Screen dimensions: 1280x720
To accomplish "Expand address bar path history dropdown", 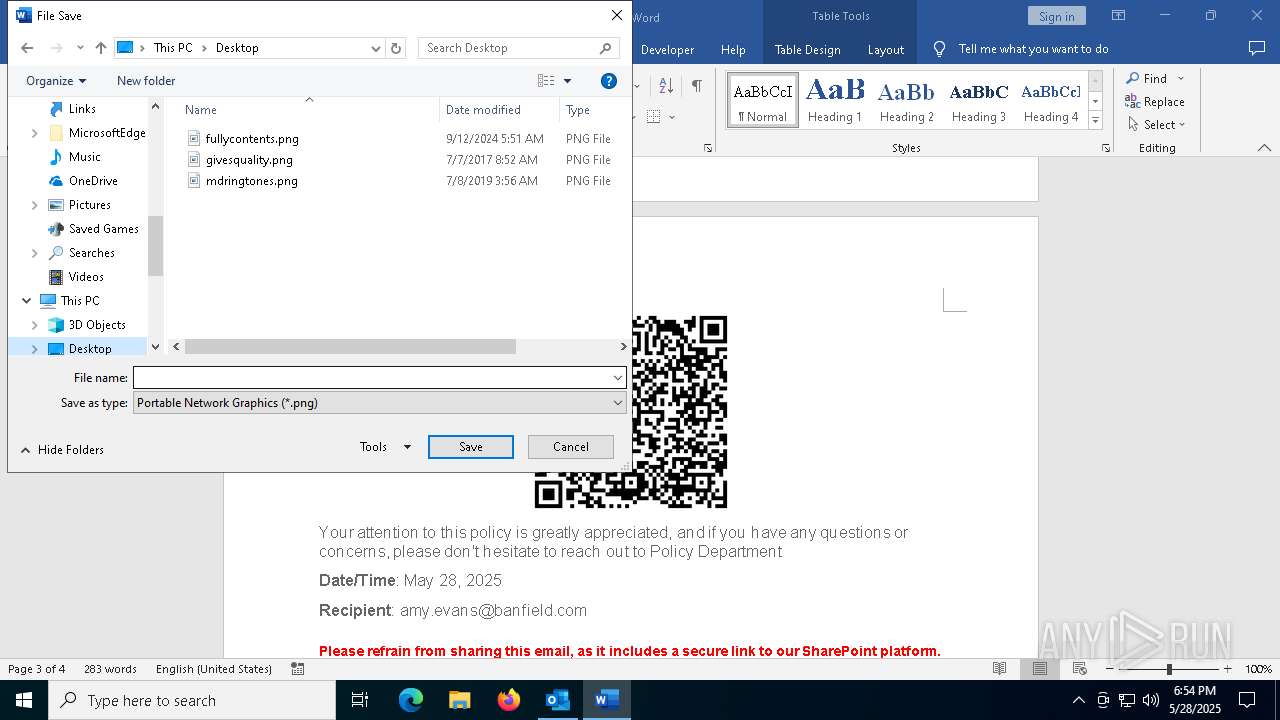I will click(x=376, y=48).
